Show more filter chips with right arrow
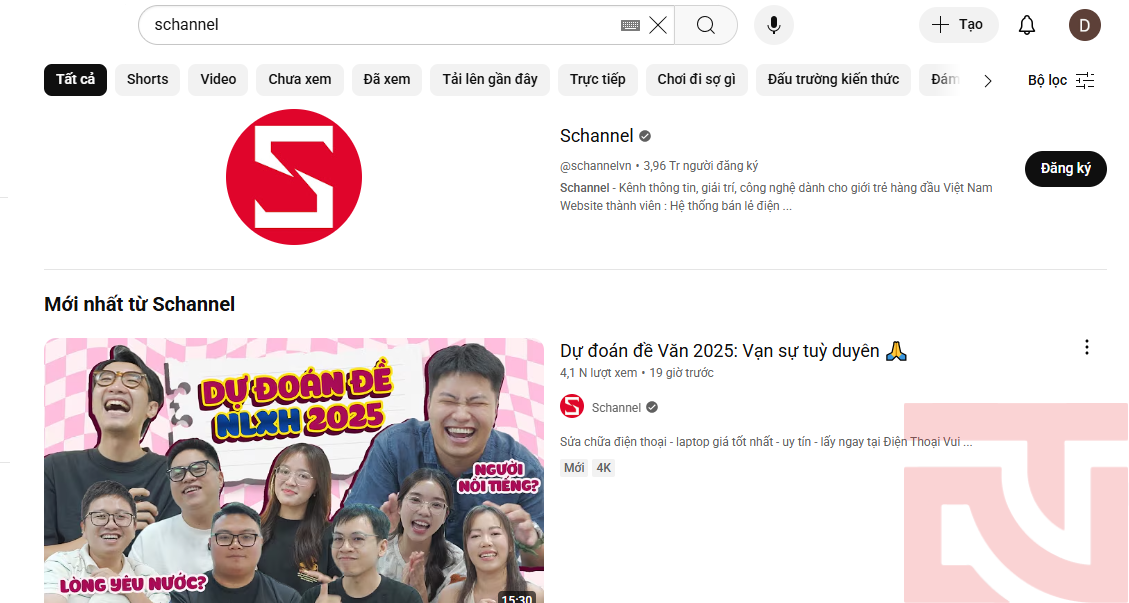The width and height of the screenshot is (1129, 603). pyautogui.click(x=988, y=80)
